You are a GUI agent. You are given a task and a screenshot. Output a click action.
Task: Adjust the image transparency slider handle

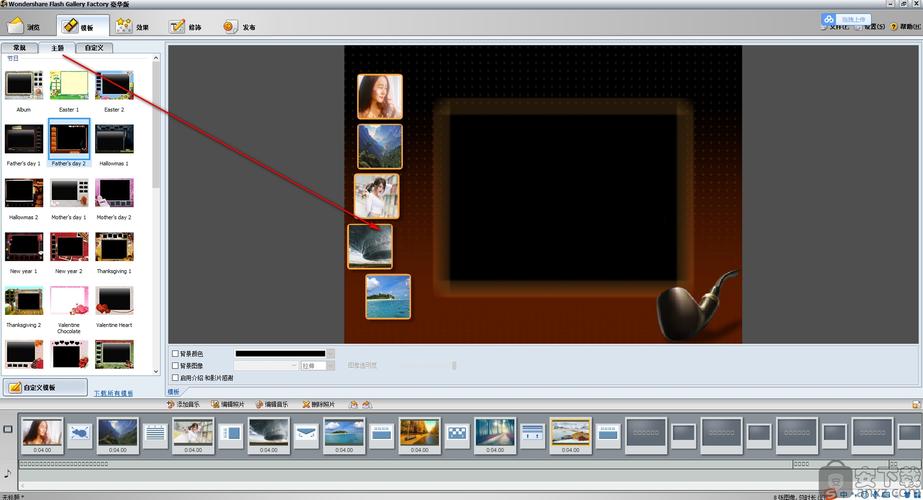(x=454, y=366)
